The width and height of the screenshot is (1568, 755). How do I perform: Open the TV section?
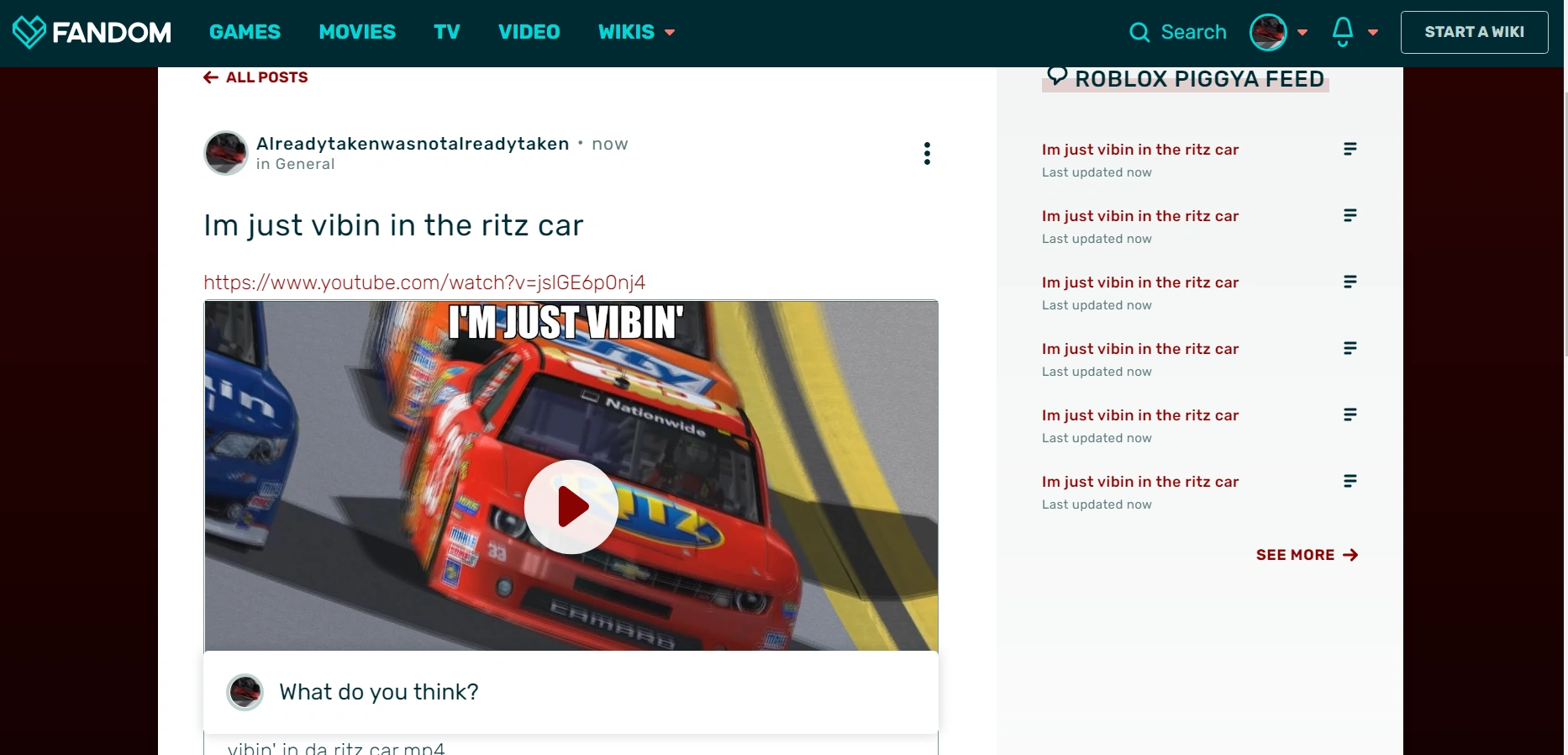[x=447, y=32]
